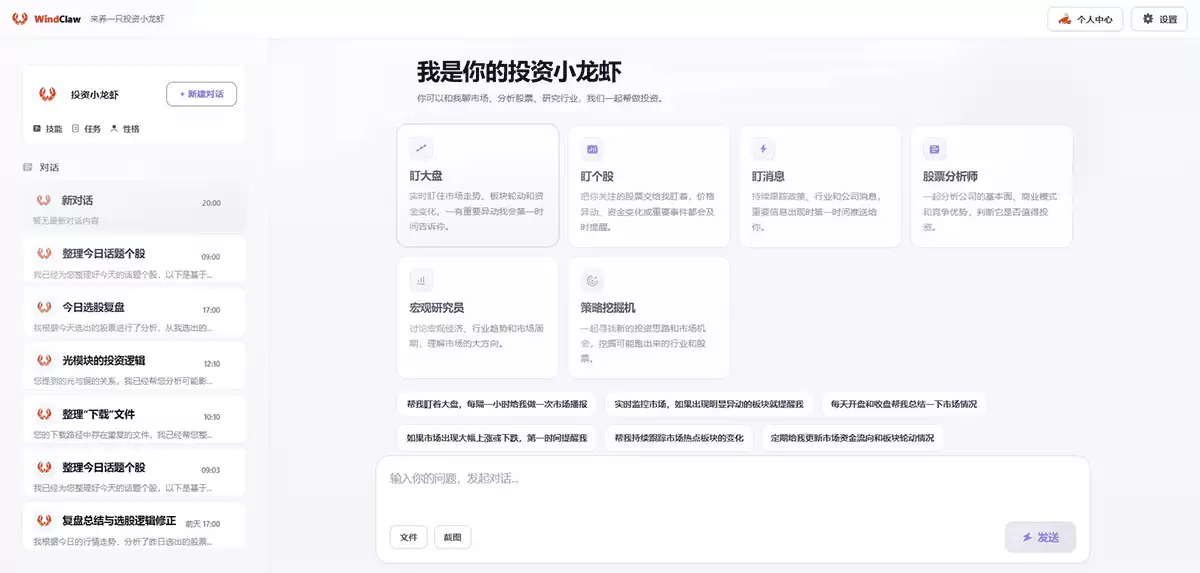Send message with 发送 button

point(1040,537)
